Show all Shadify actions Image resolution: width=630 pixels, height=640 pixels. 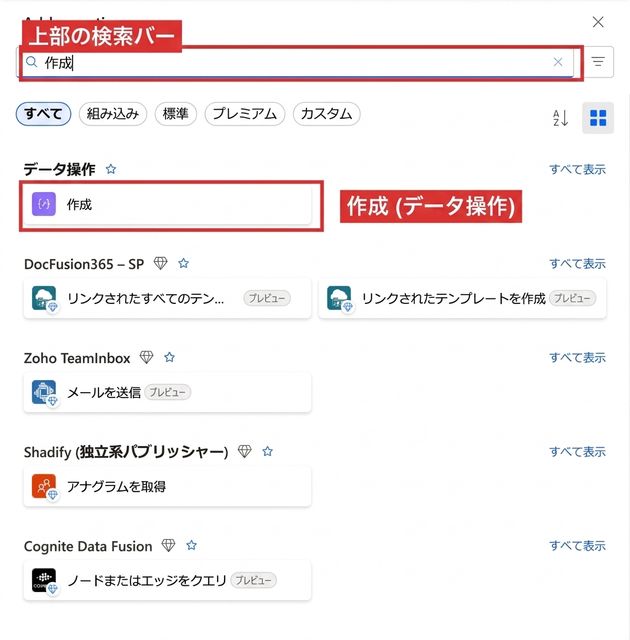pyautogui.click(x=577, y=452)
